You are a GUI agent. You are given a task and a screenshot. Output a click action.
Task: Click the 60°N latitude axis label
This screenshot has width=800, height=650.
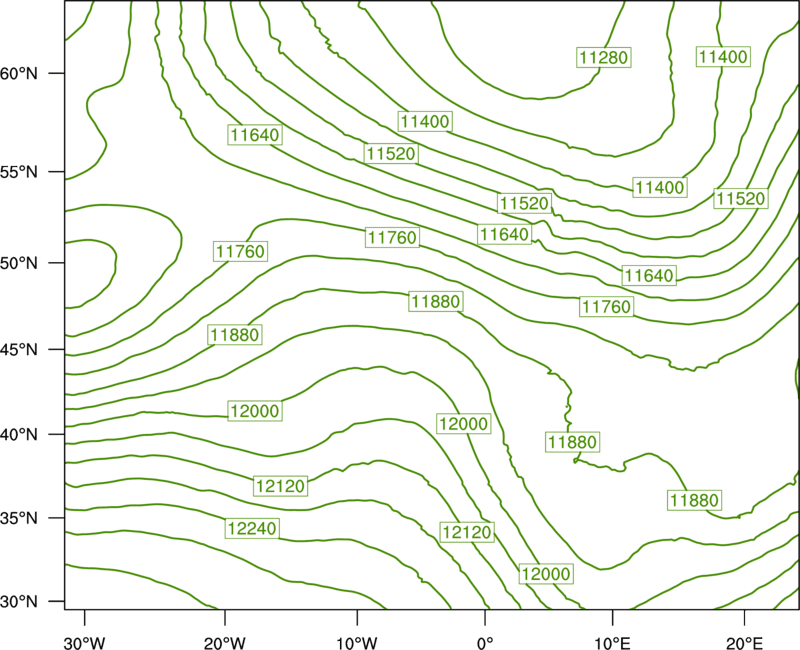[x=19, y=73]
